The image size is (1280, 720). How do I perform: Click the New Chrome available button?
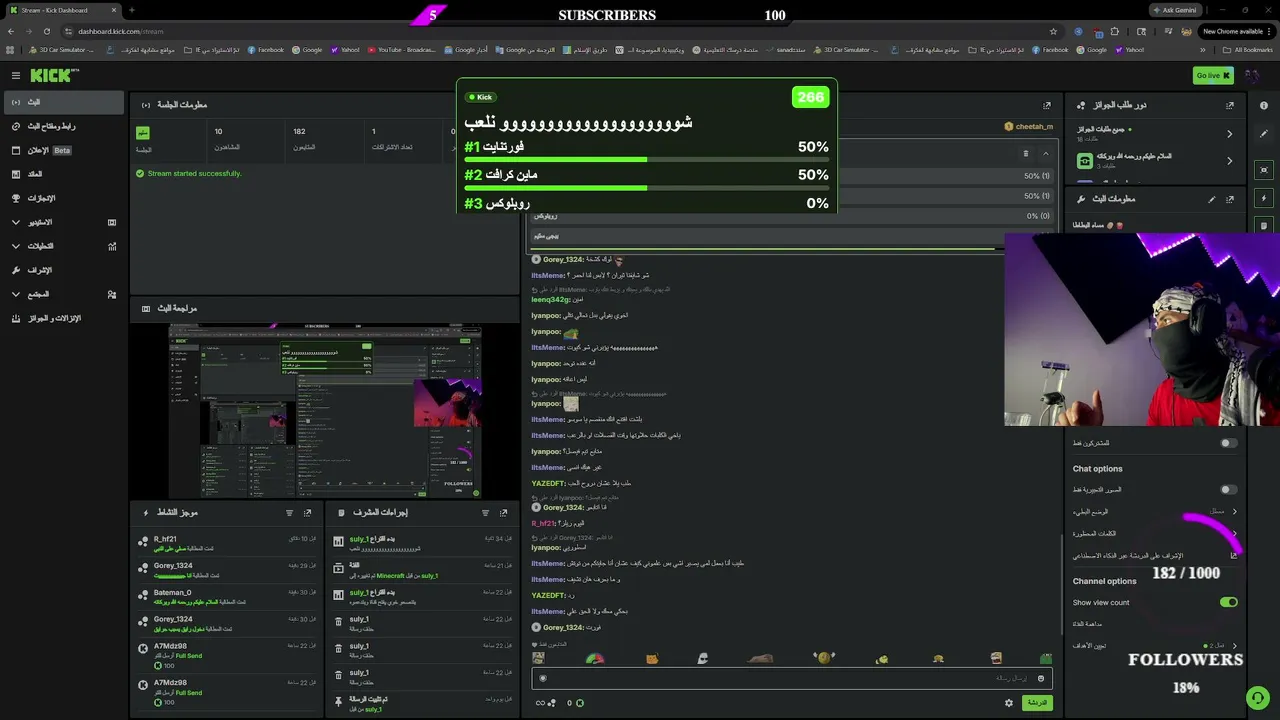pyautogui.click(x=1236, y=31)
